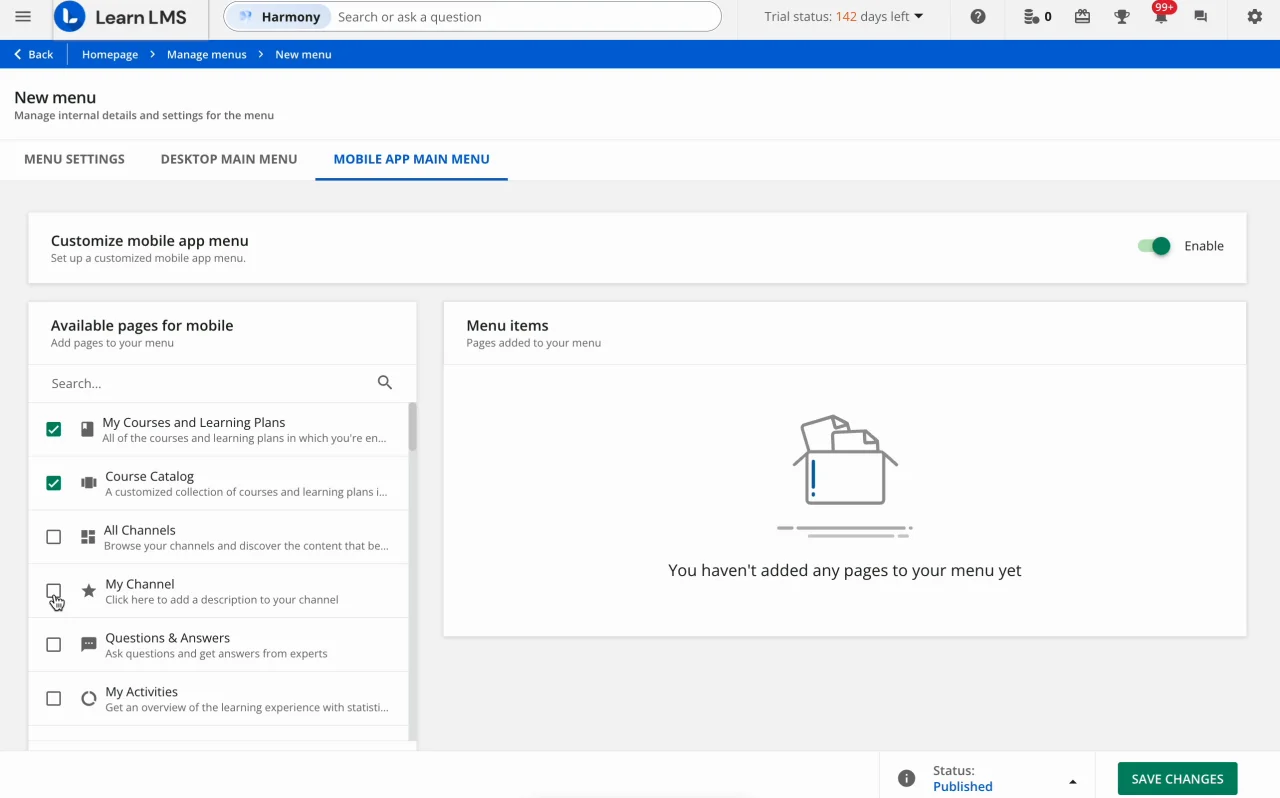Open the trophy gamification icon
Image resolution: width=1280 pixels, height=798 pixels.
(x=1122, y=17)
